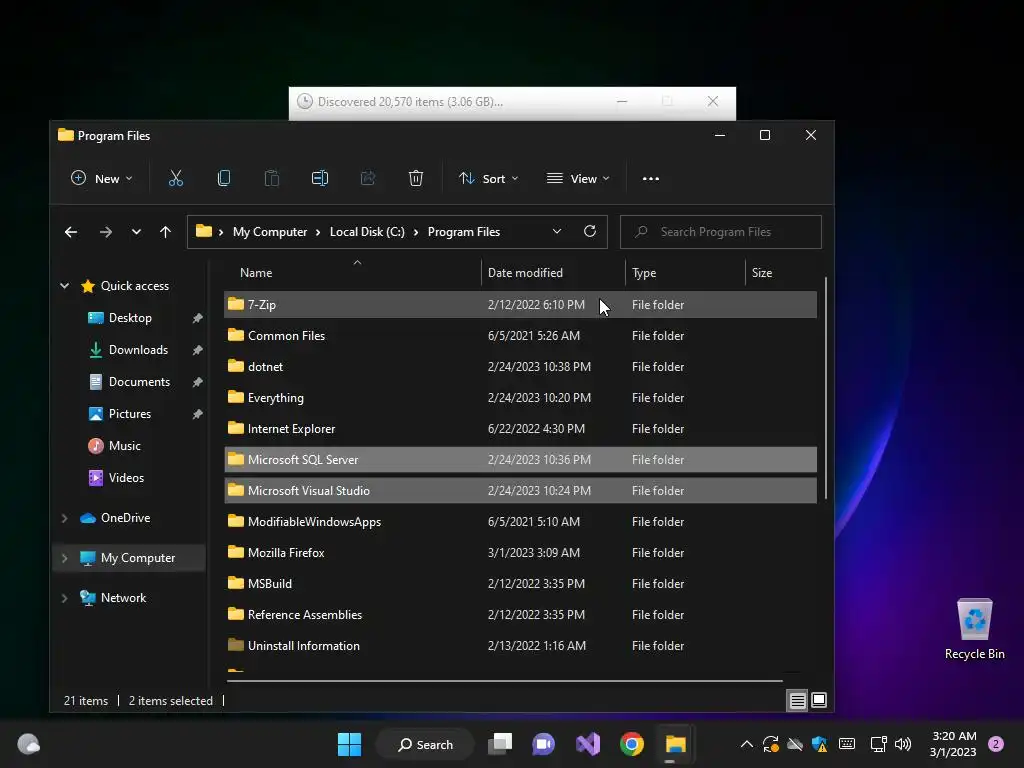Sort by the Type column header
1024x768 pixels.
(x=685, y=272)
